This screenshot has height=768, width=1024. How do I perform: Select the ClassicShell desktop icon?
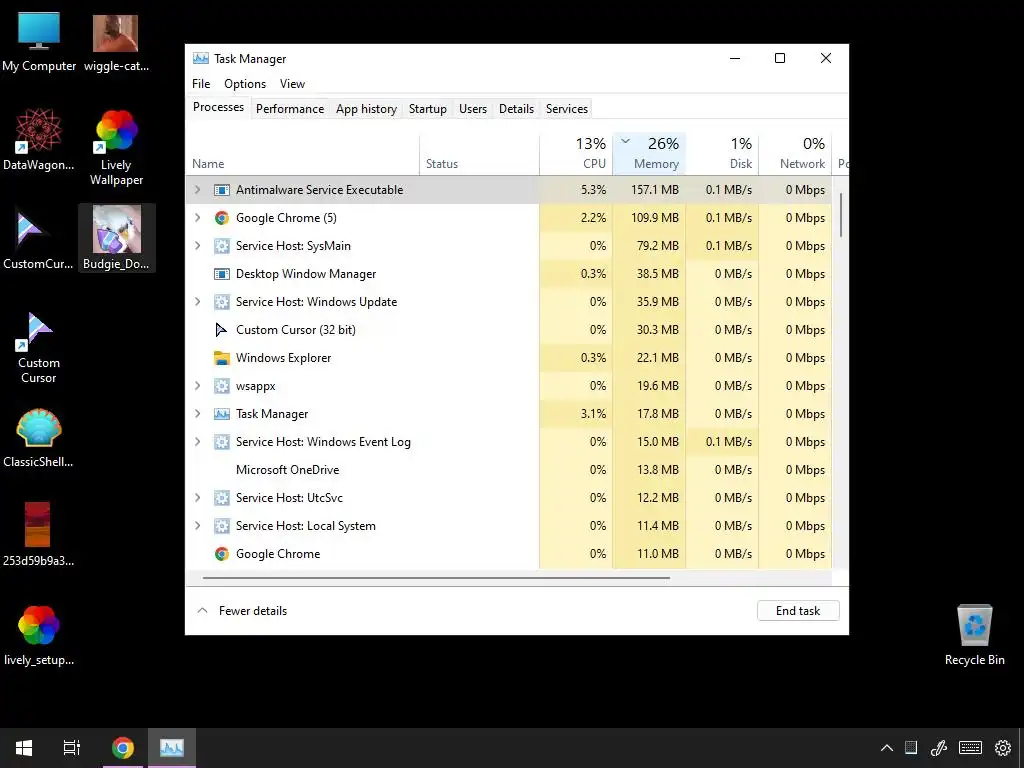click(39, 438)
